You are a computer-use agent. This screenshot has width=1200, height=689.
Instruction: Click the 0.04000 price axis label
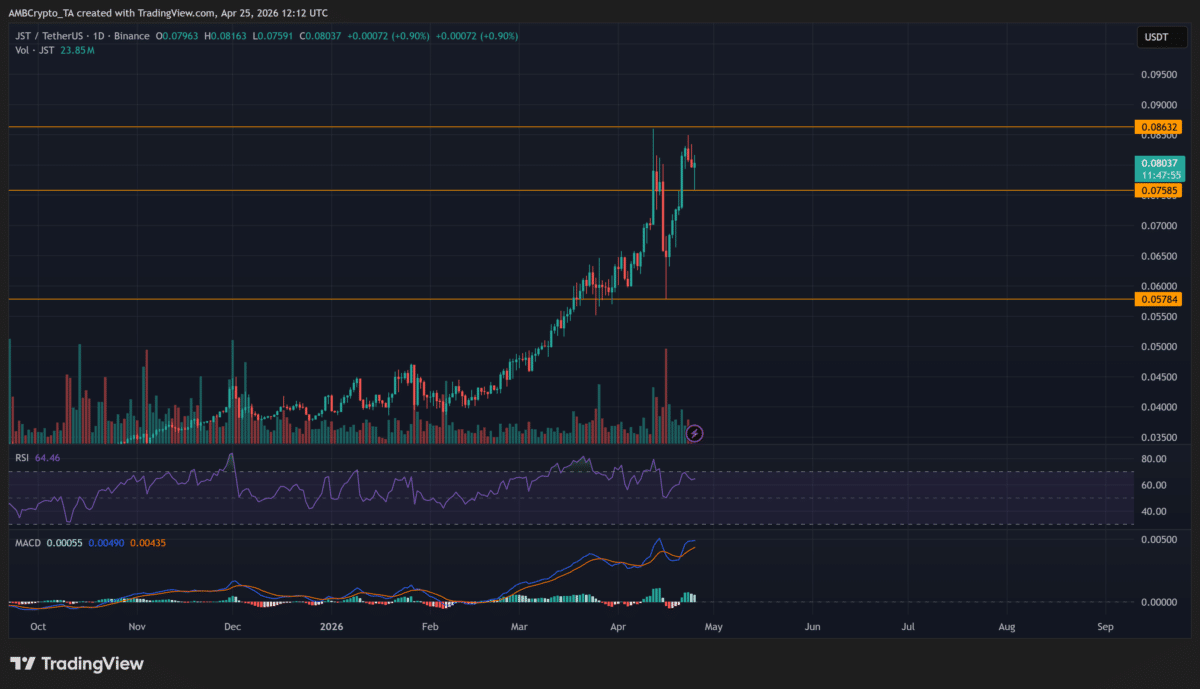(x=1157, y=407)
